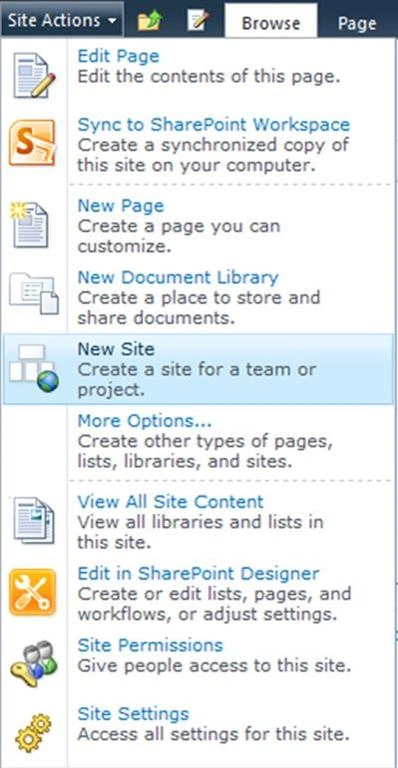The height and width of the screenshot is (768, 398).
Task: Click the View All Site Content documents icon
Action: coord(33,520)
